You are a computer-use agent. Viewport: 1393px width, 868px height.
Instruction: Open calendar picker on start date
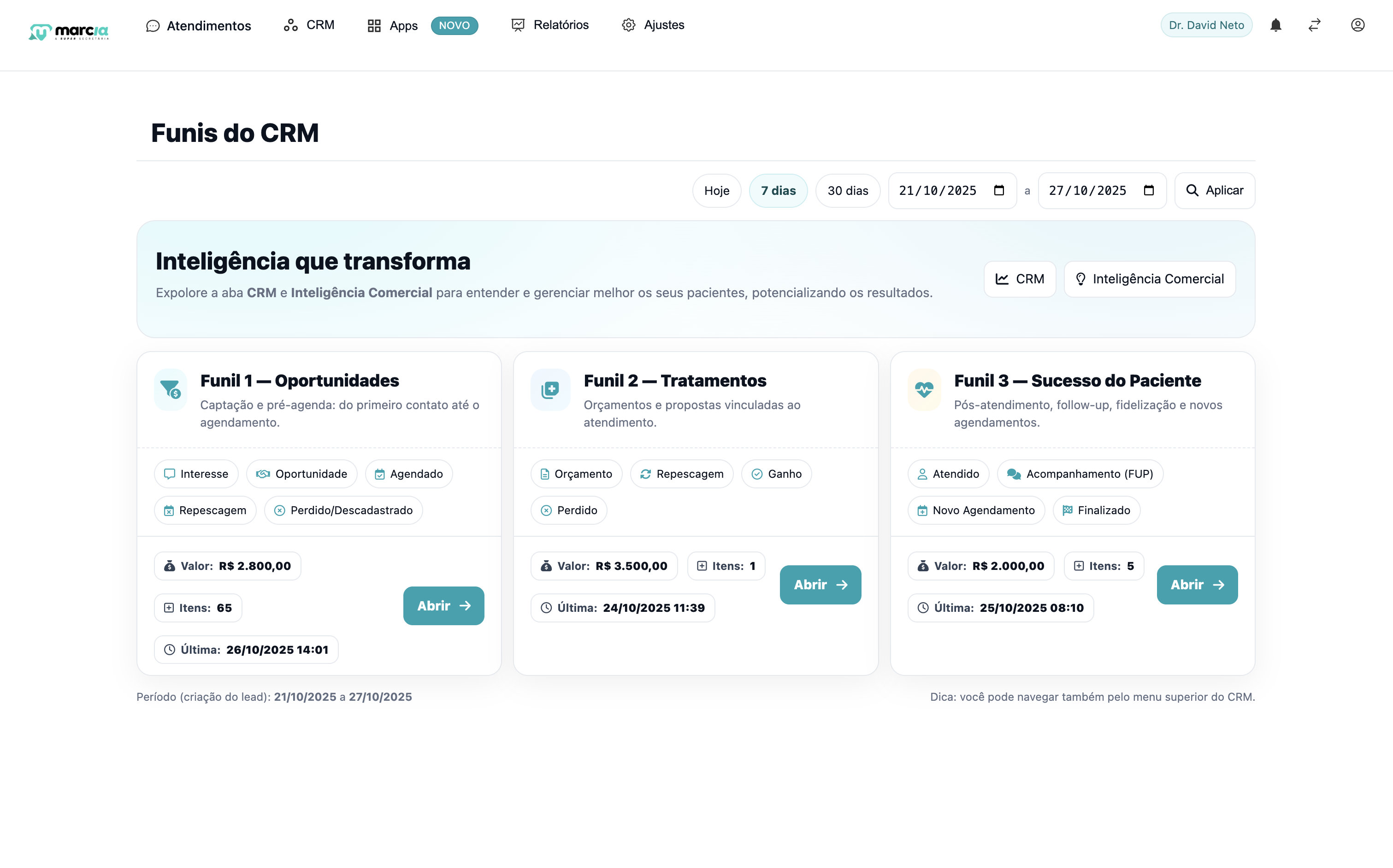coord(999,191)
